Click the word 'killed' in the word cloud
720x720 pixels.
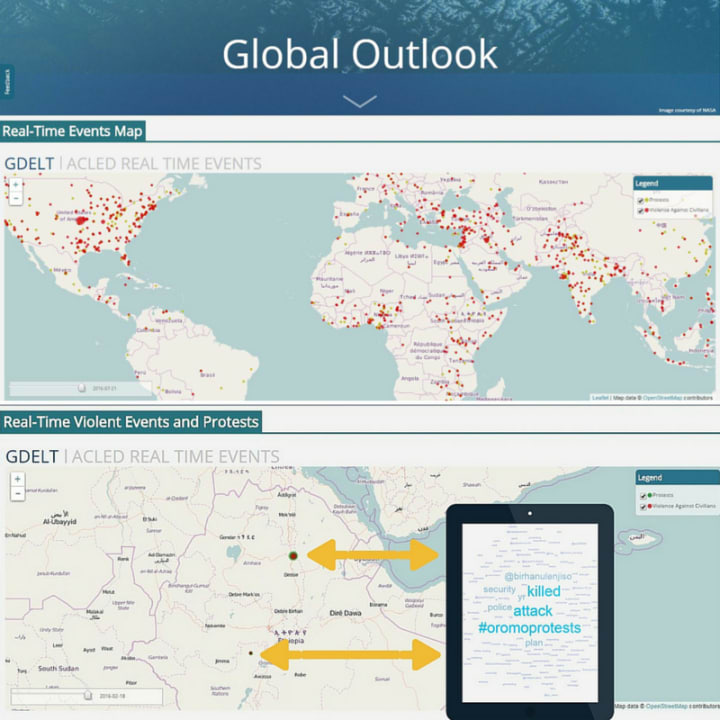click(x=544, y=591)
